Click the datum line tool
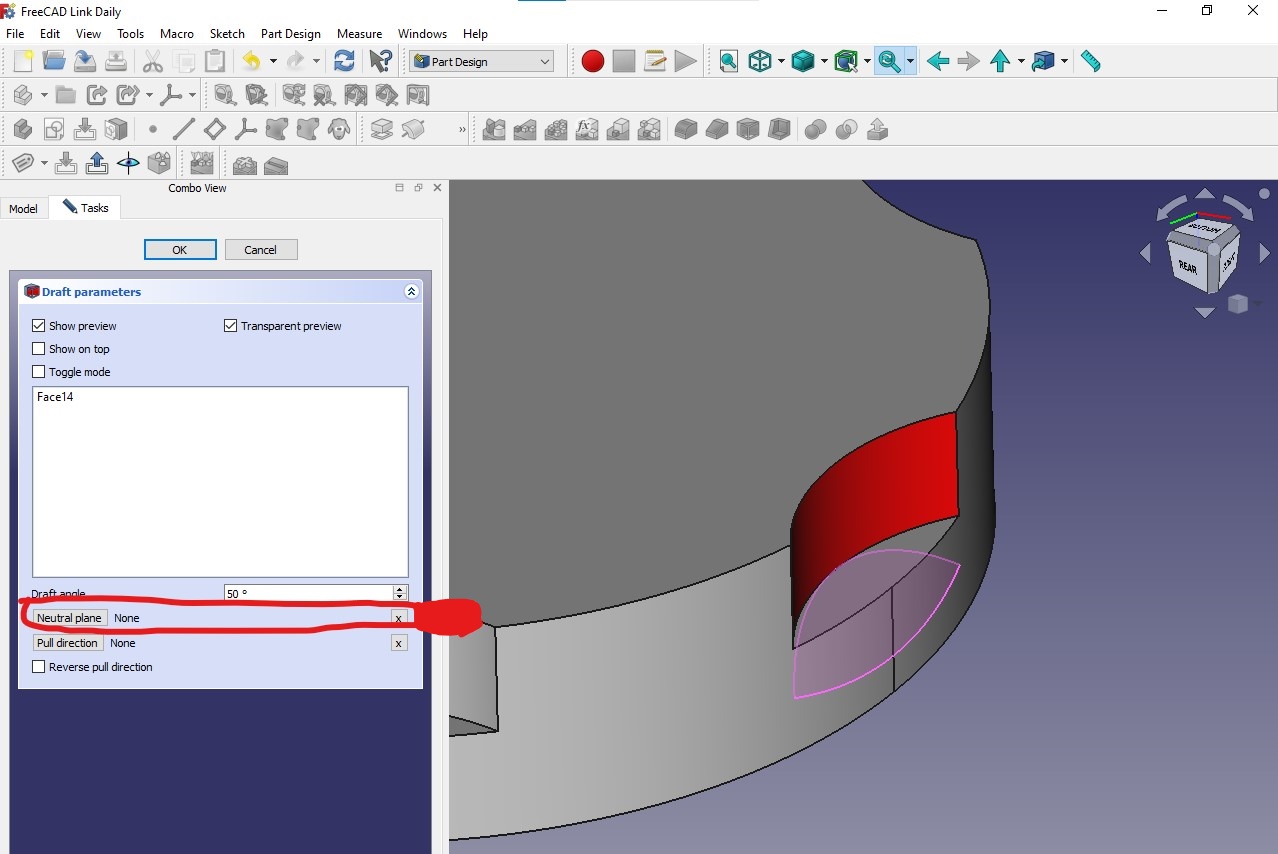The image size is (1278, 854). coord(183,129)
